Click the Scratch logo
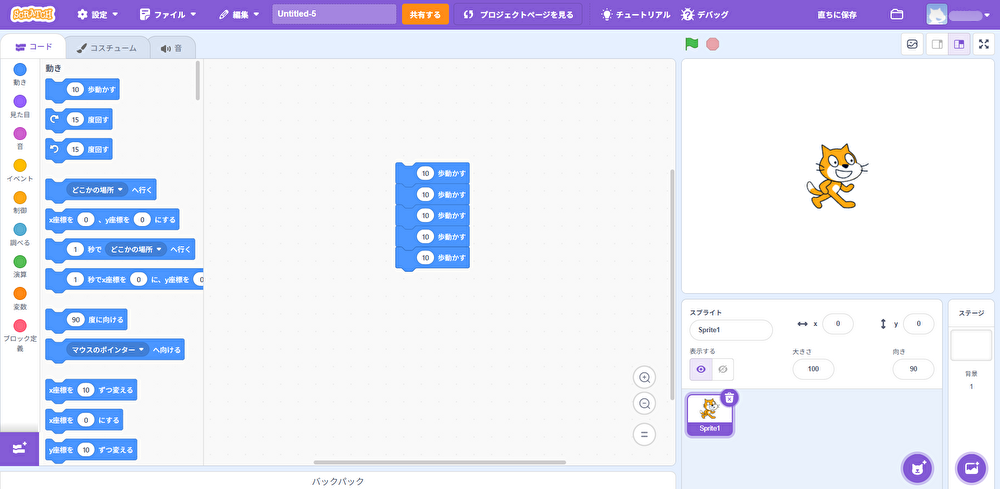The width and height of the screenshot is (1000, 489). [x=33, y=14]
